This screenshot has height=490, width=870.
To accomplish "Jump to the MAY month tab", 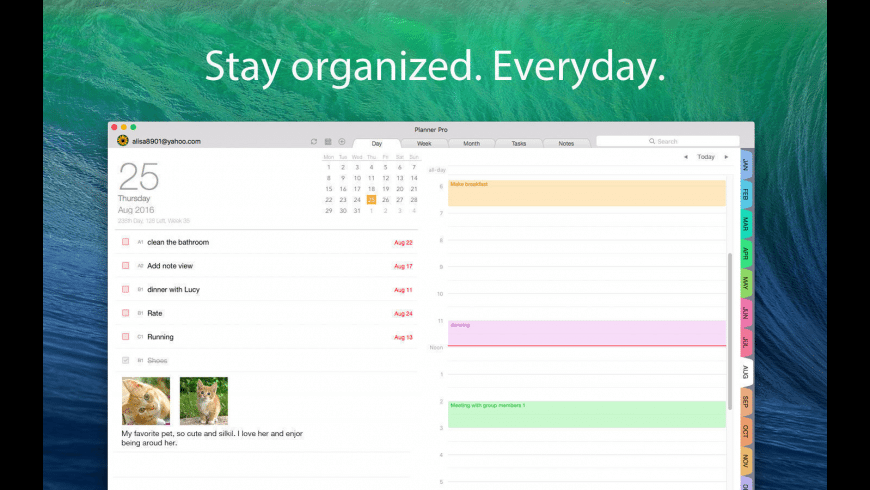I will 746,283.
